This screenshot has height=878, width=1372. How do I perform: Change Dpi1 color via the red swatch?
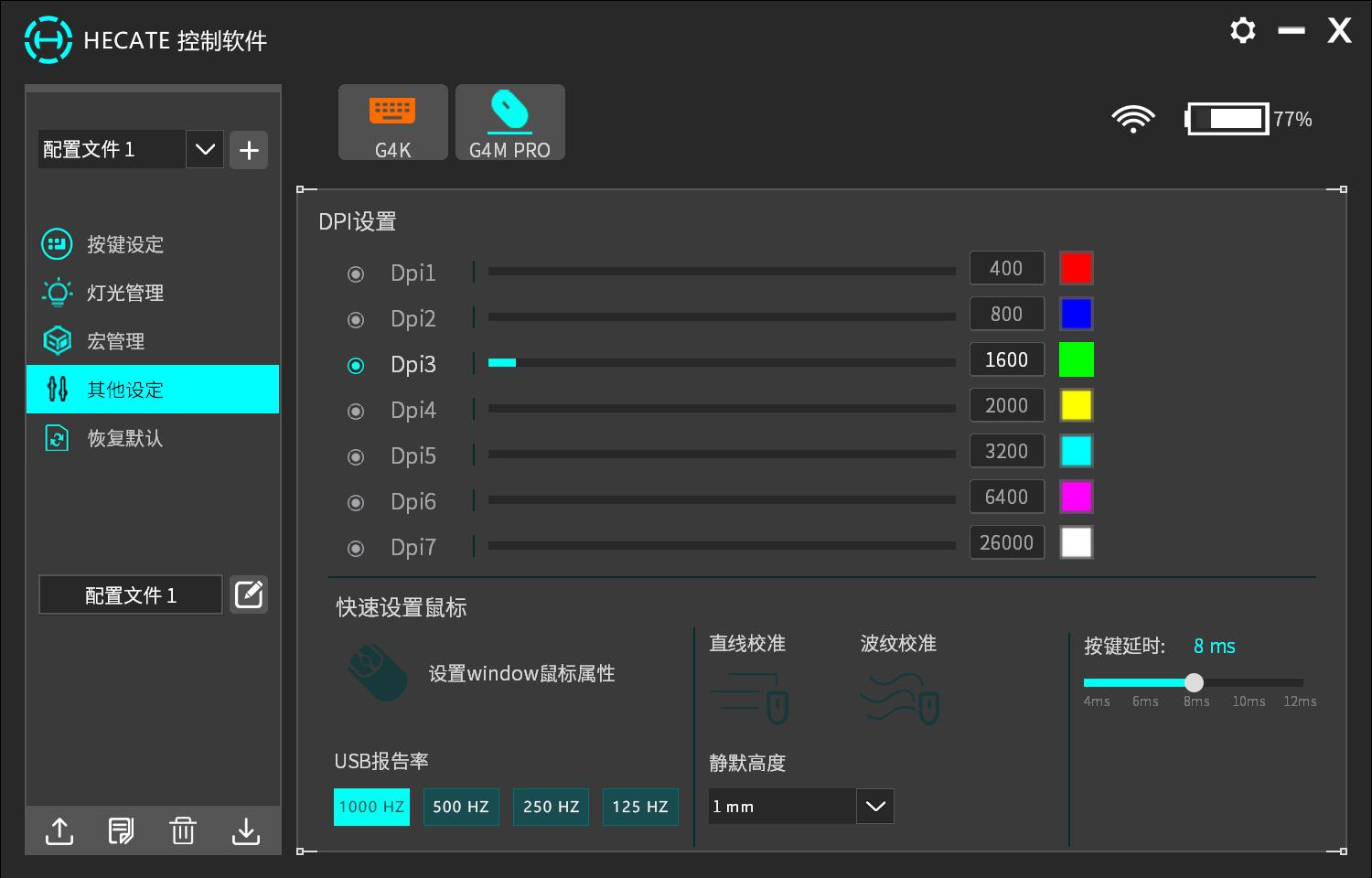coord(1076,267)
